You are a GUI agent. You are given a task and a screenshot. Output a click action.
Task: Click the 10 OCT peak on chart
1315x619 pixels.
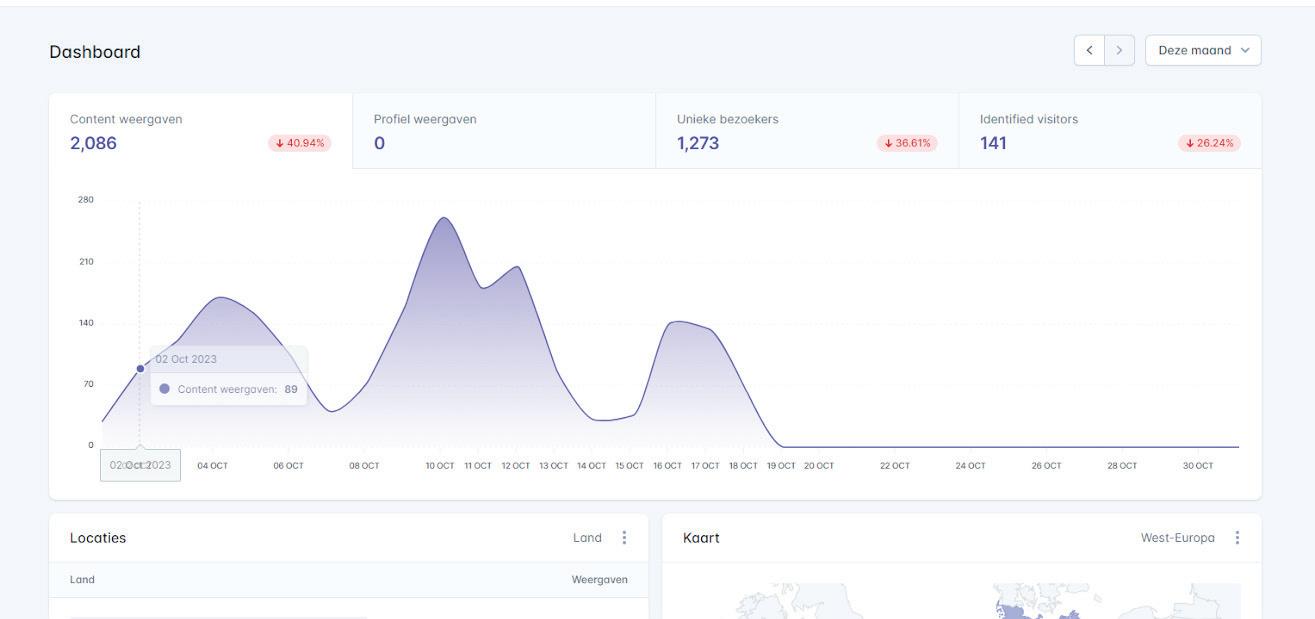click(x=443, y=218)
